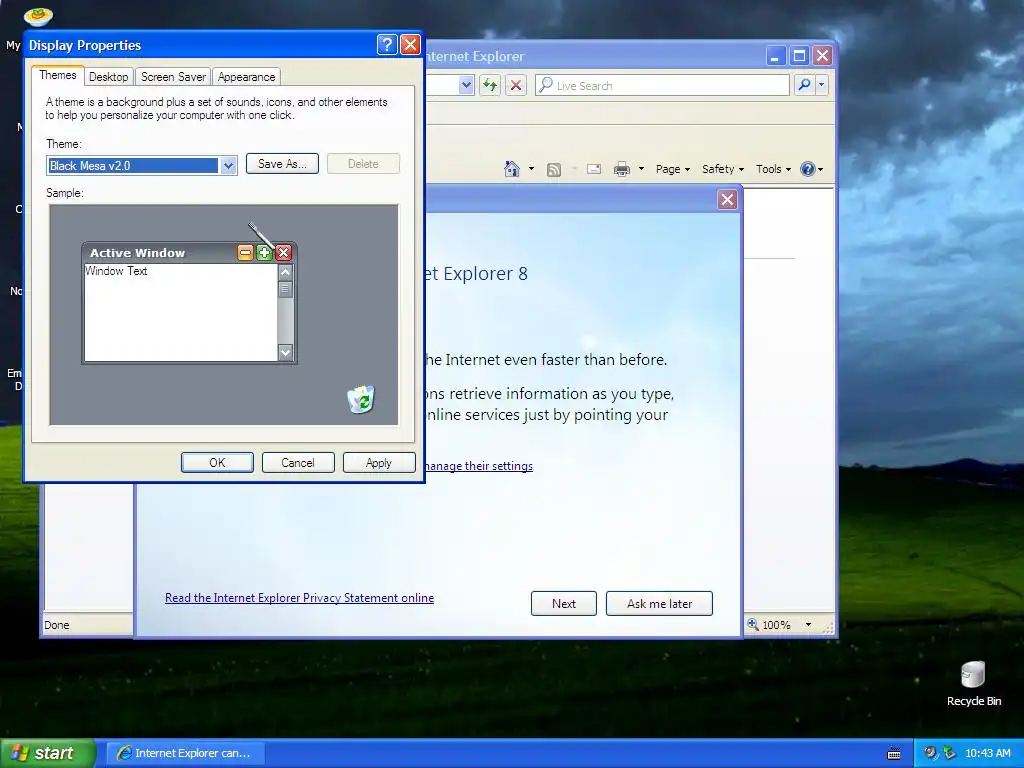The width and height of the screenshot is (1024, 768).
Task: Click the Live Search input field
Action: click(662, 85)
